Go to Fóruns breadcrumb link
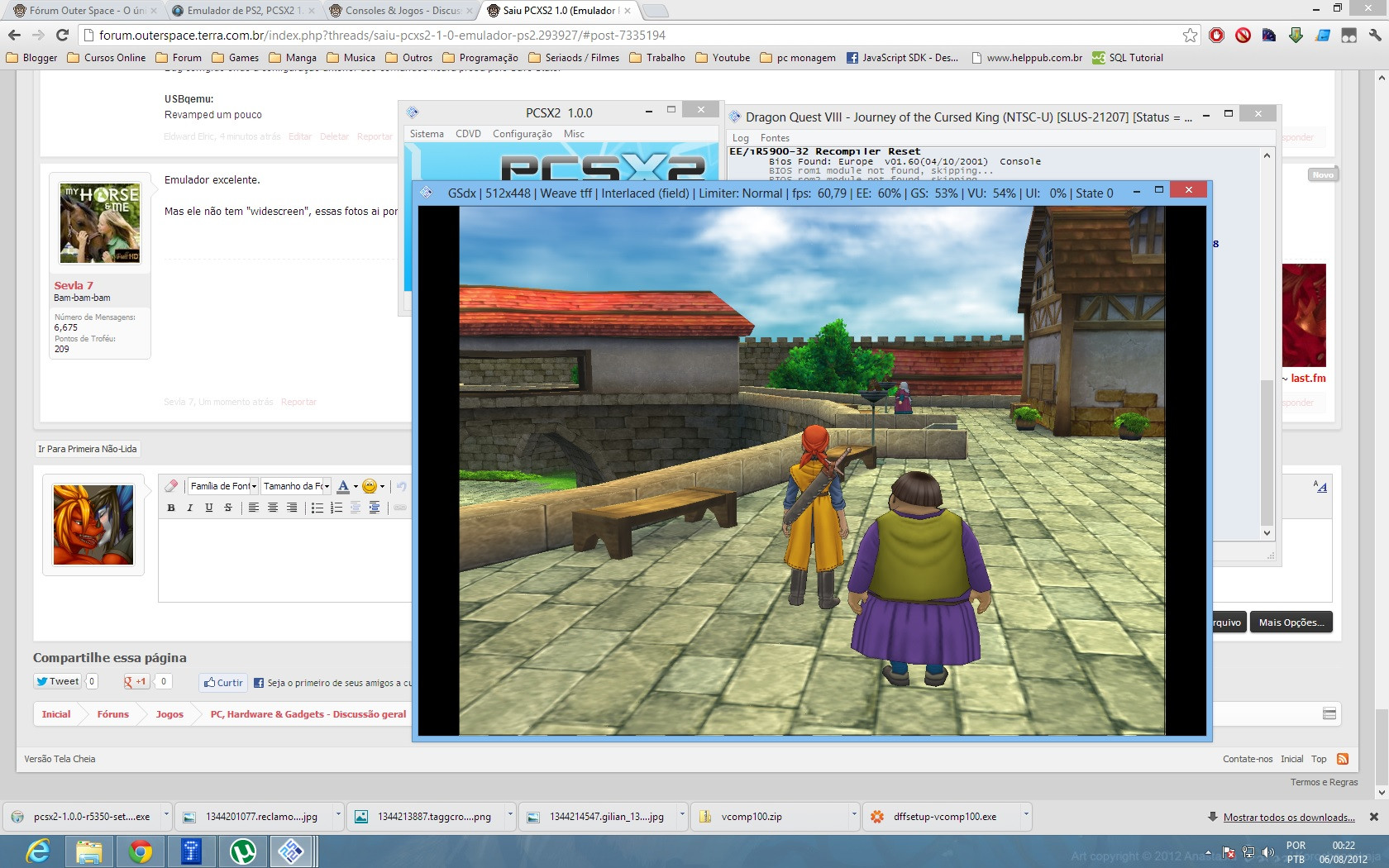This screenshot has width=1389, height=868. 113,714
